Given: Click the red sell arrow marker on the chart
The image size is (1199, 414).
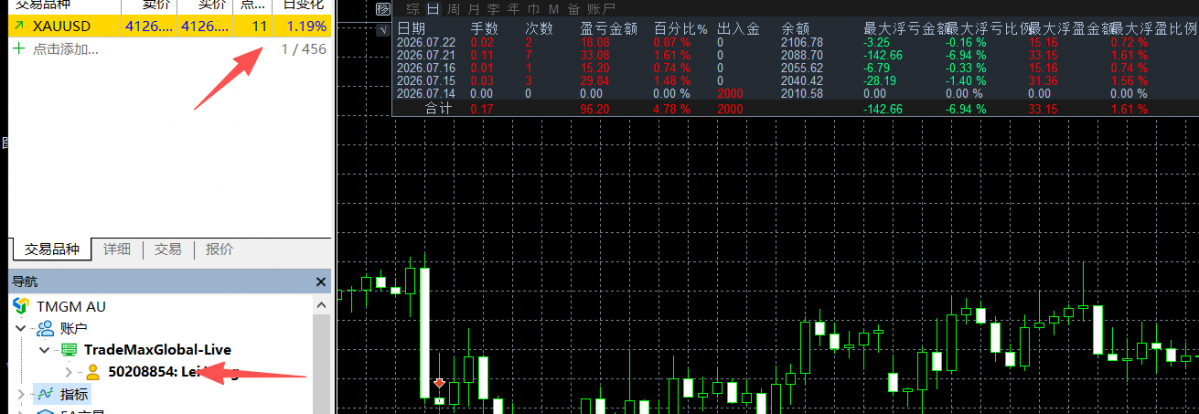Looking at the screenshot, I should [440, 383].
